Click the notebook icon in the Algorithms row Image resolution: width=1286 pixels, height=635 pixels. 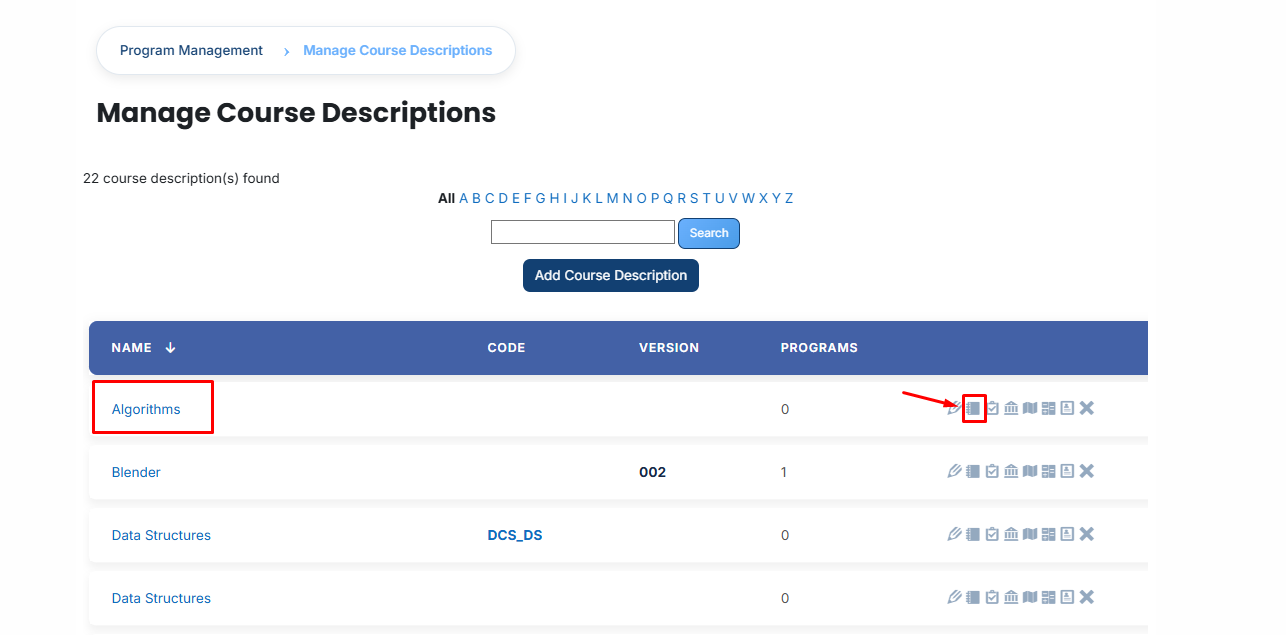tap(973, 408)
